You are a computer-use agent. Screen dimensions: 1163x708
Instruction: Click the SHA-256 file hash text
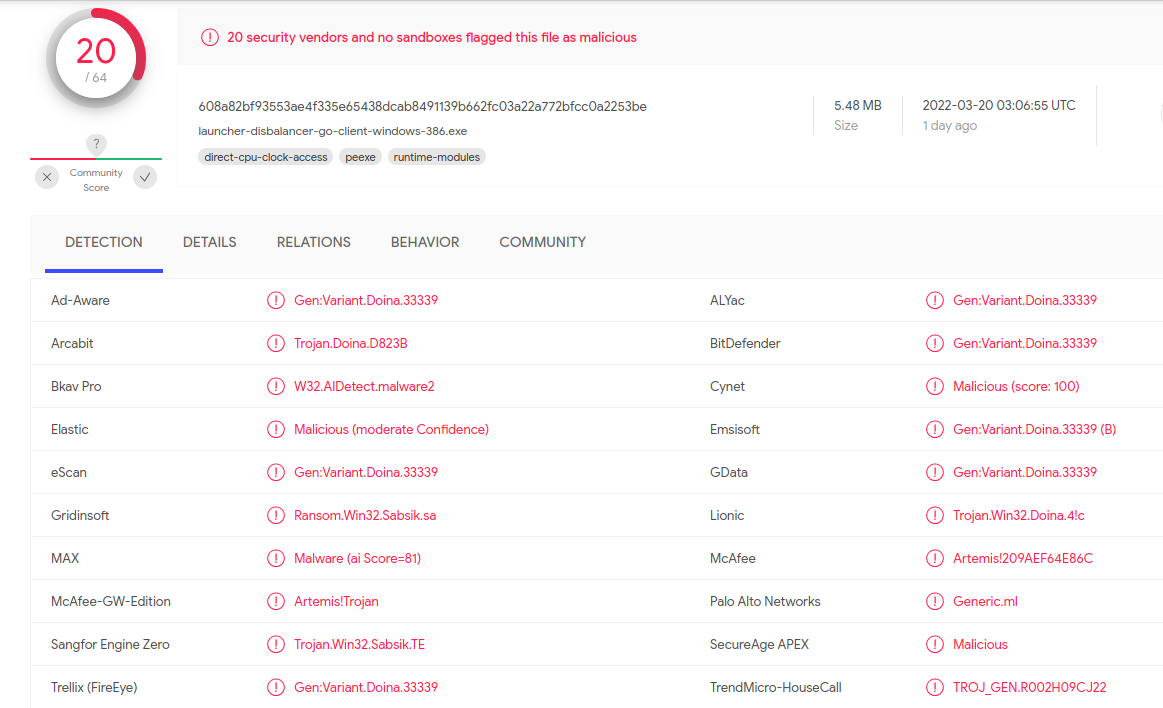422,106
